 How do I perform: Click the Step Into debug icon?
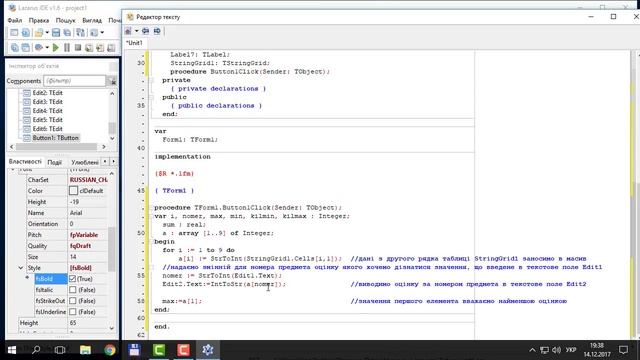coord(89,48)
